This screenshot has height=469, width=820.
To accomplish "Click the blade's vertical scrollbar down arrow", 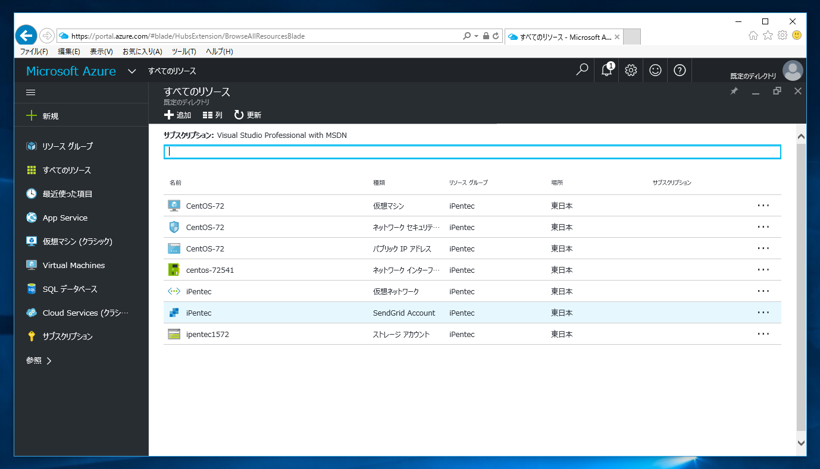I will point(800,443).
